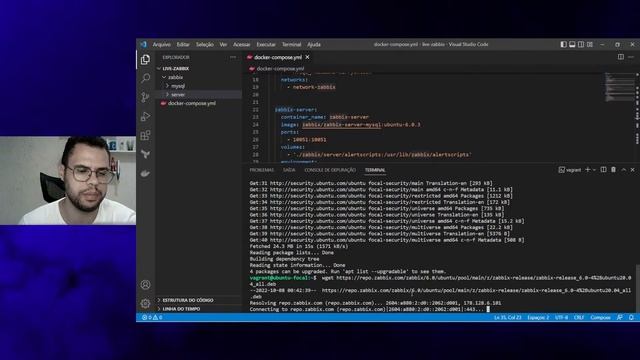Split the terminal panel
The height and width of the screenshot is (360, 640).
603,170
